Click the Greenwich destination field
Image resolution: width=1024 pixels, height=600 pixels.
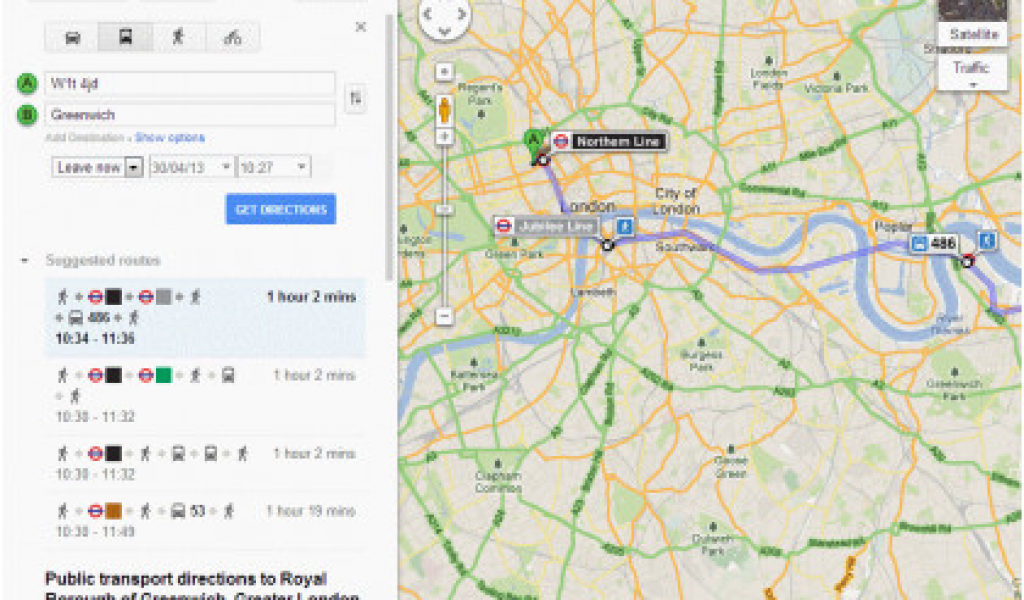pyautogui.click(x=190, y=115)
